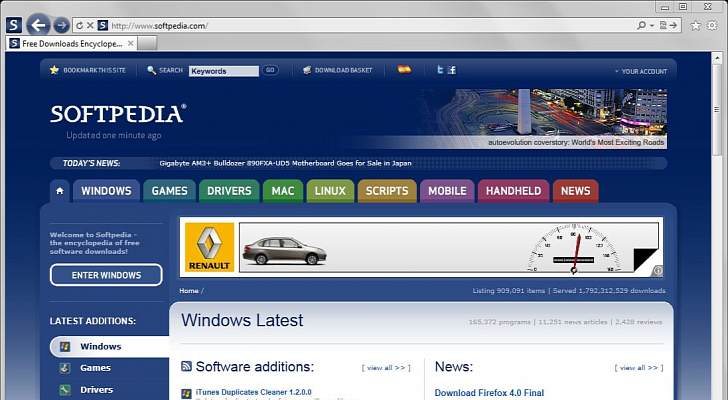Select Games in Latest Additions sidebar
Image resolution: width=728 pixels, height=400 pixels.
point(96,368)
